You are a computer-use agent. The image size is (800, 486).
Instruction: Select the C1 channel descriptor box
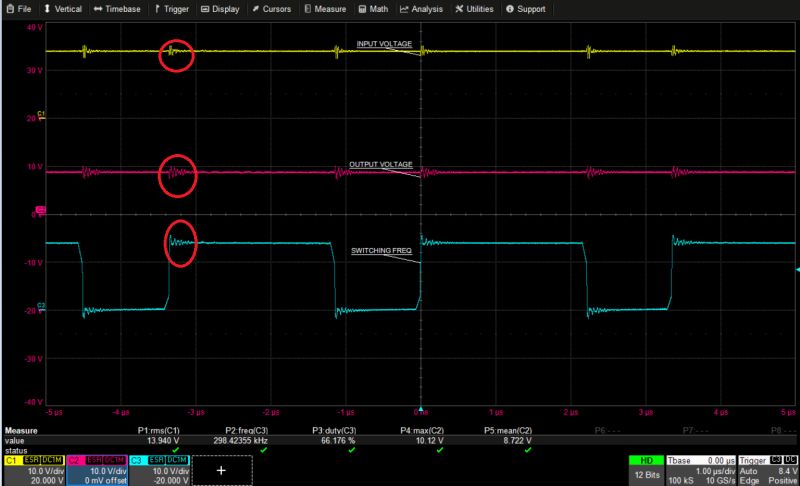34,470
